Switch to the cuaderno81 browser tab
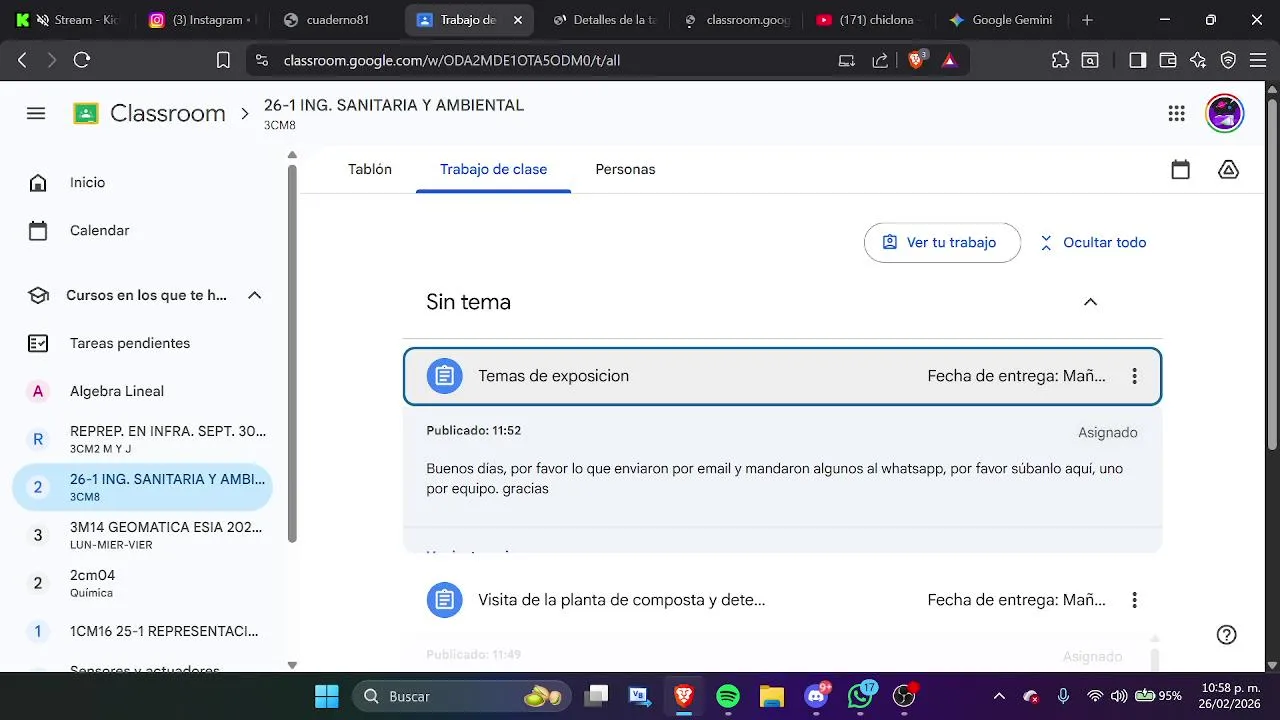This screenshot has height=720, width=1280. pyautogui.click(x=335, y=20)
